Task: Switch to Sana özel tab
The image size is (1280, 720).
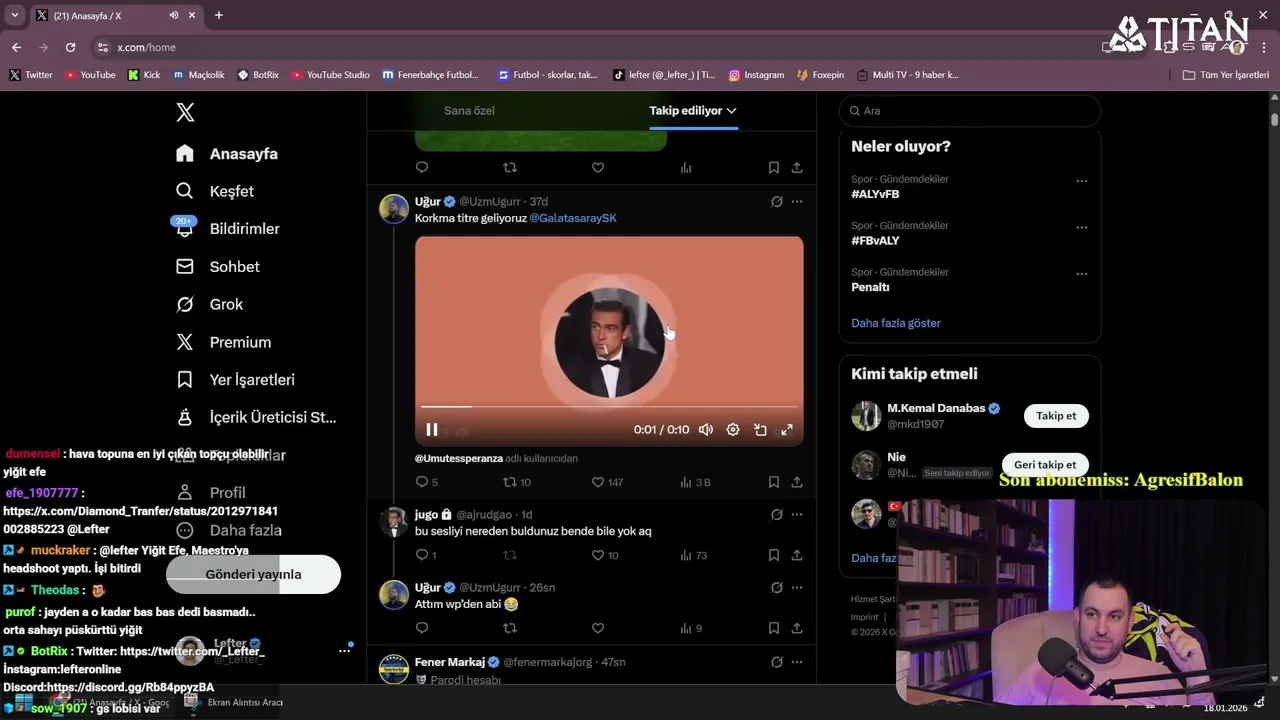Action: (469, 111)
